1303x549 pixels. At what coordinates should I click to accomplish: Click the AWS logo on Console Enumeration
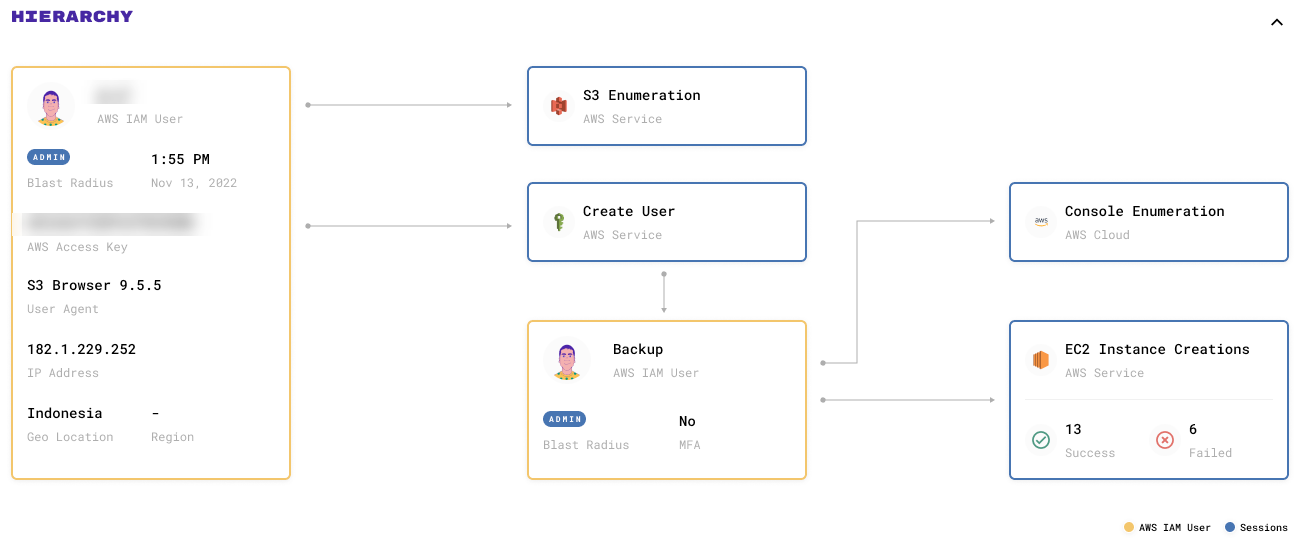click(1041, 222)
